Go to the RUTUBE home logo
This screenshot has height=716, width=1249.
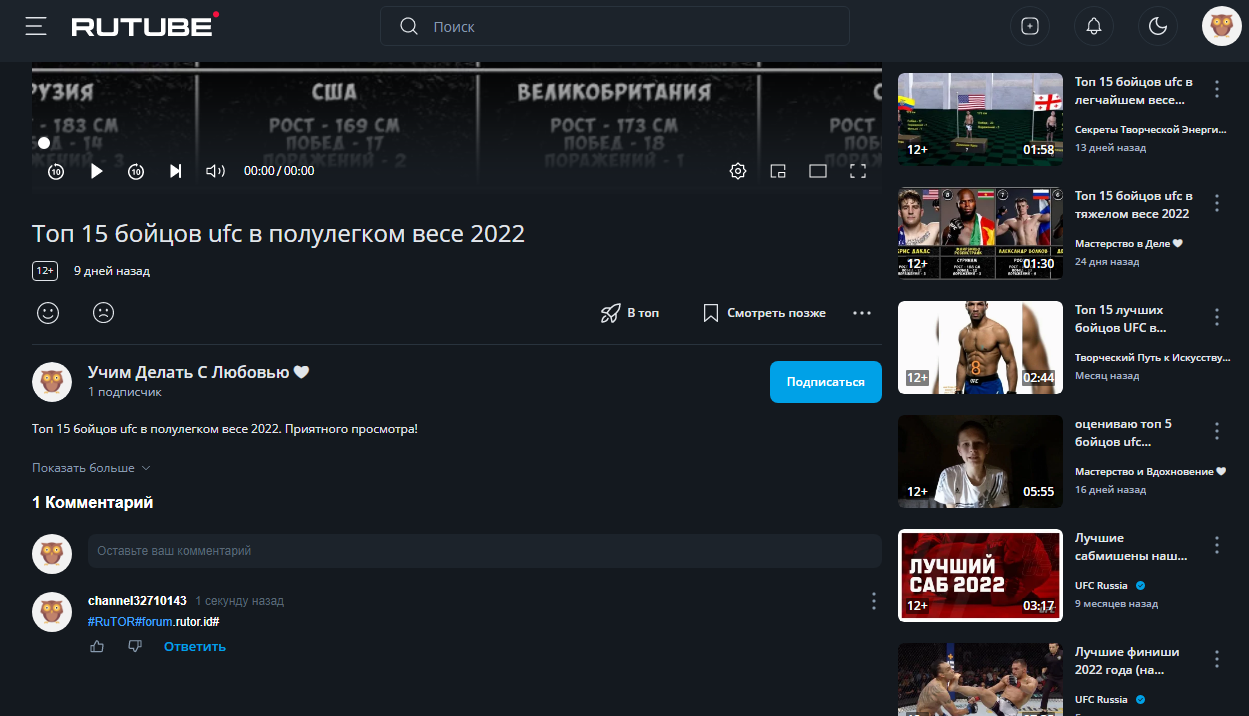click(x=146, y=25)
